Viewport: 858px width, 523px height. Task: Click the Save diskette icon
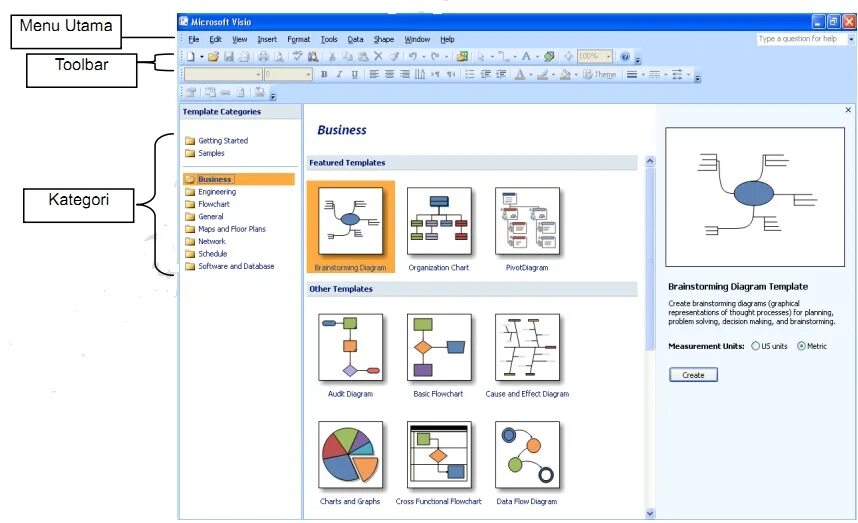coord(229,56)
